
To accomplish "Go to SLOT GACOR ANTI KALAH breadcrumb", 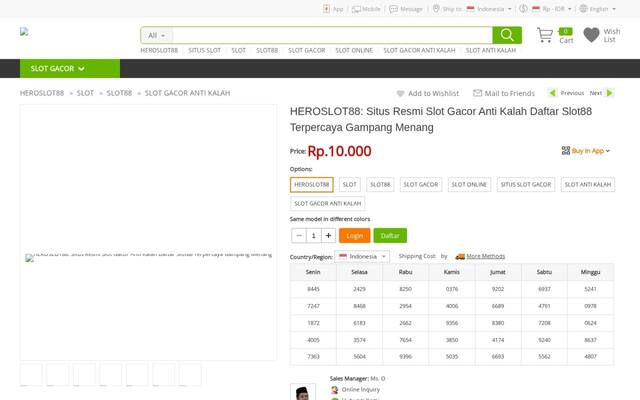I will 187,93.
